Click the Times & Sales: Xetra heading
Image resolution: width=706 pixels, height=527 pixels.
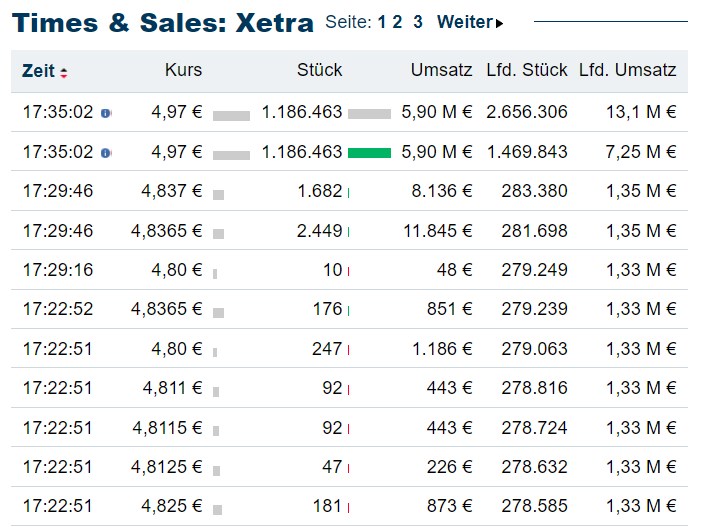[x=163, y=23]
